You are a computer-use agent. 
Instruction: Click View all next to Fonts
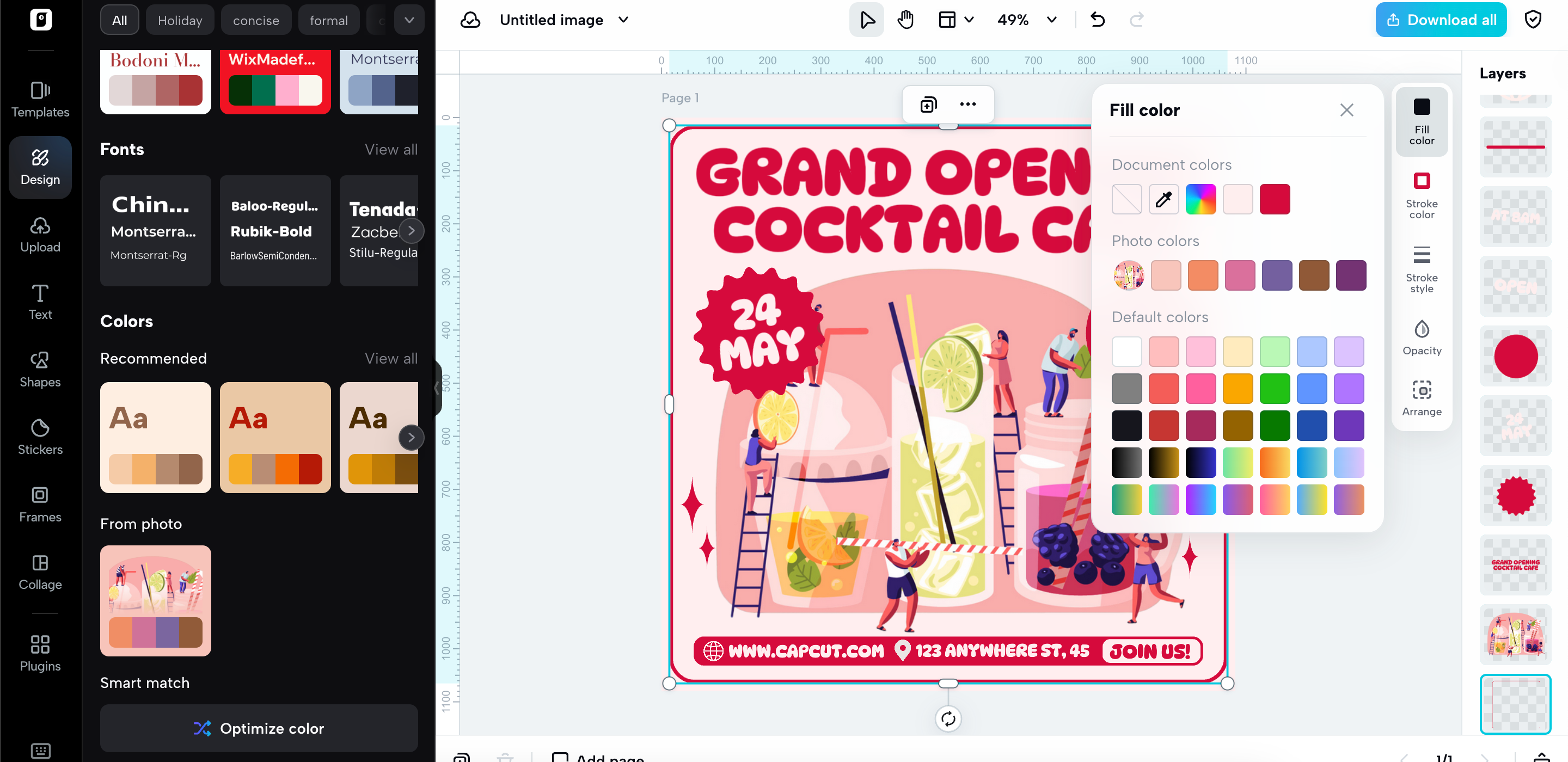pyautogui.click(x=391, y=149)
